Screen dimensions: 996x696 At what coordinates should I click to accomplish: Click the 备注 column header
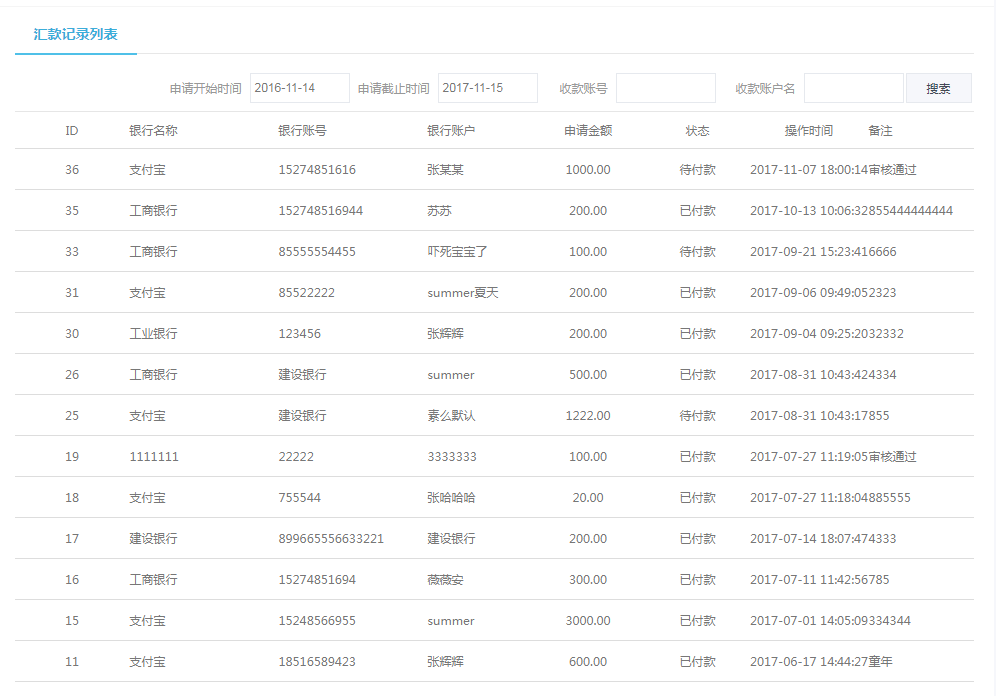880,131
